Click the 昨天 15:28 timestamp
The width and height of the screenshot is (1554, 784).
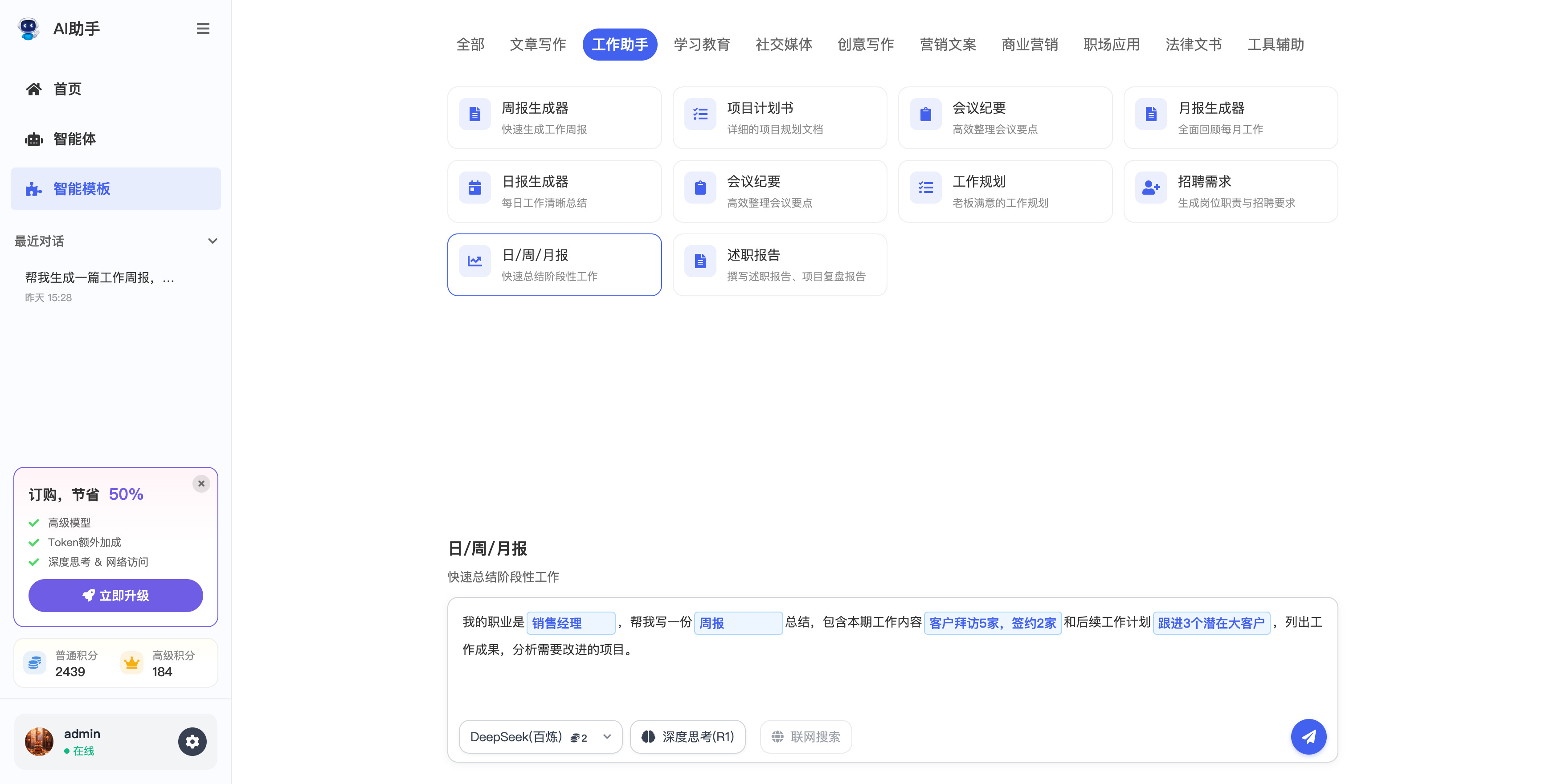pos(48,298)
